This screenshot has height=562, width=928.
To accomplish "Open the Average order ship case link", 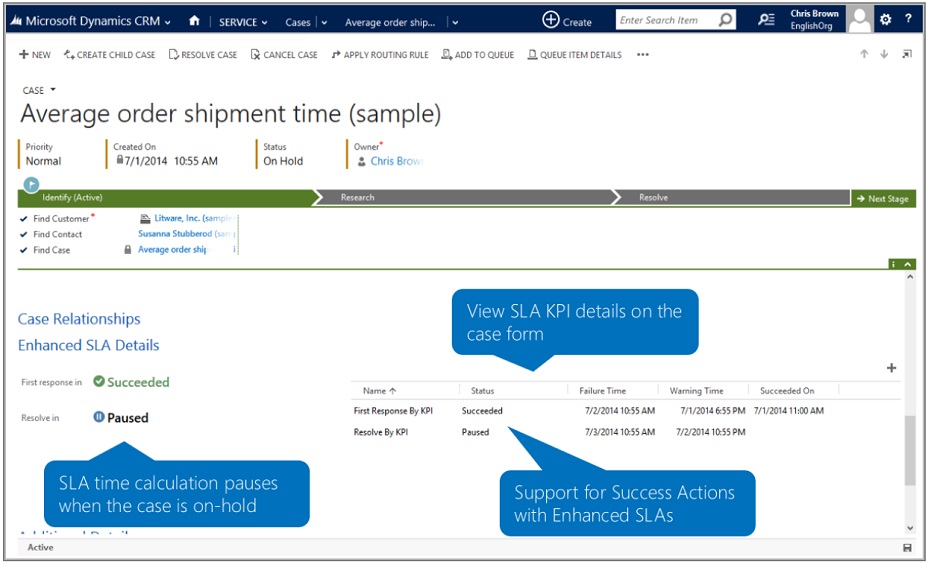I will [172, 250].
